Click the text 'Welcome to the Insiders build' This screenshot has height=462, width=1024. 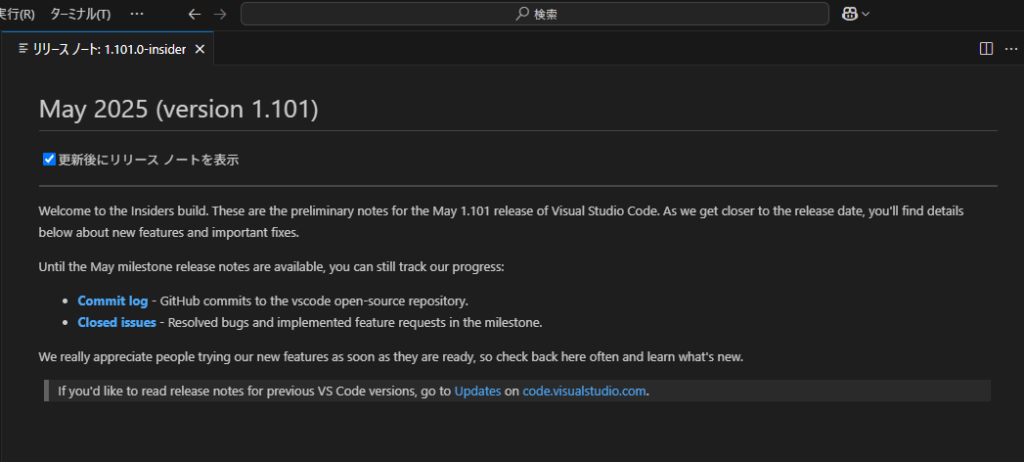123,211
